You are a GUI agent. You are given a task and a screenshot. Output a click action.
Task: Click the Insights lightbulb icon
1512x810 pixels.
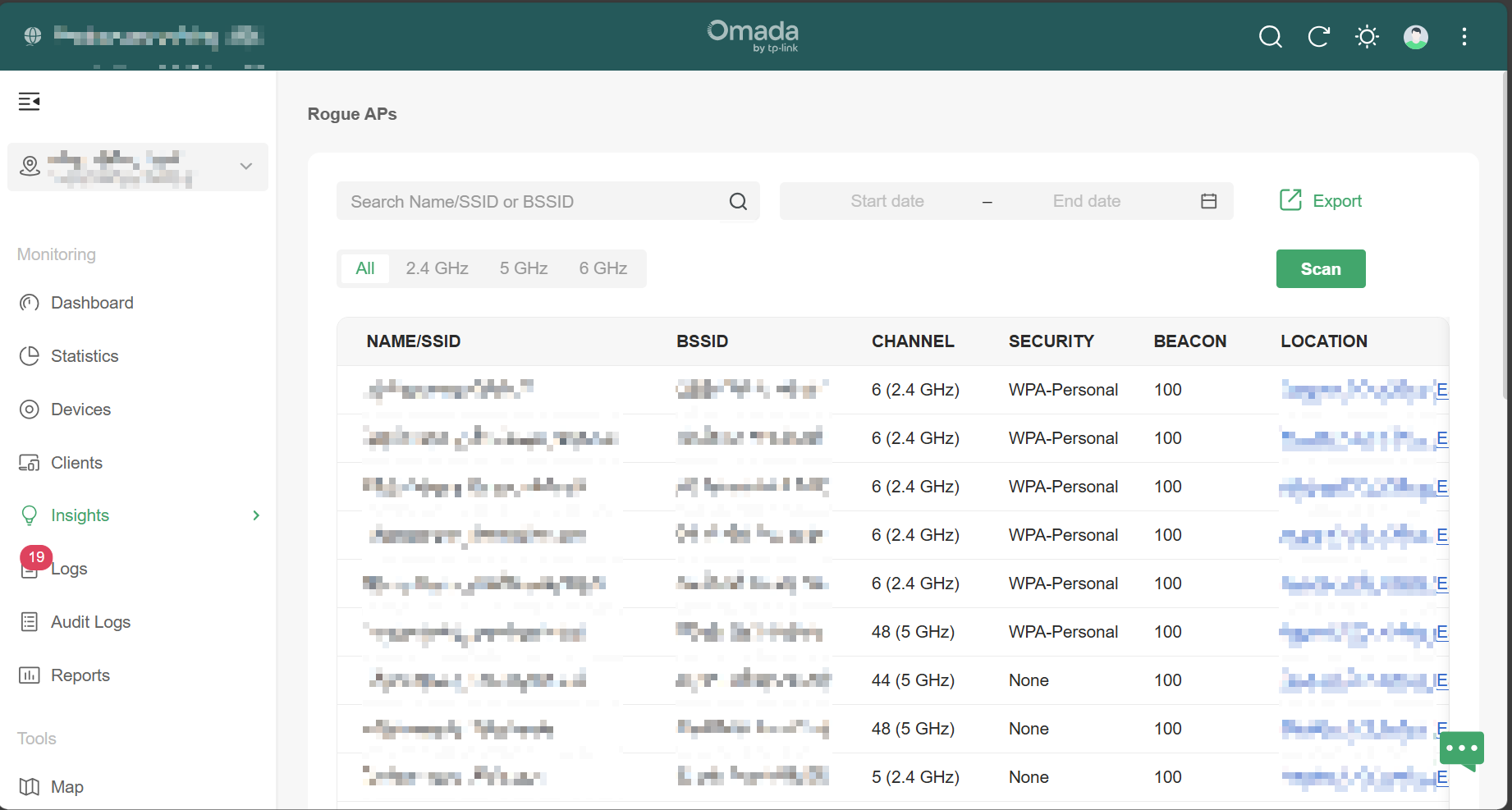30,515
